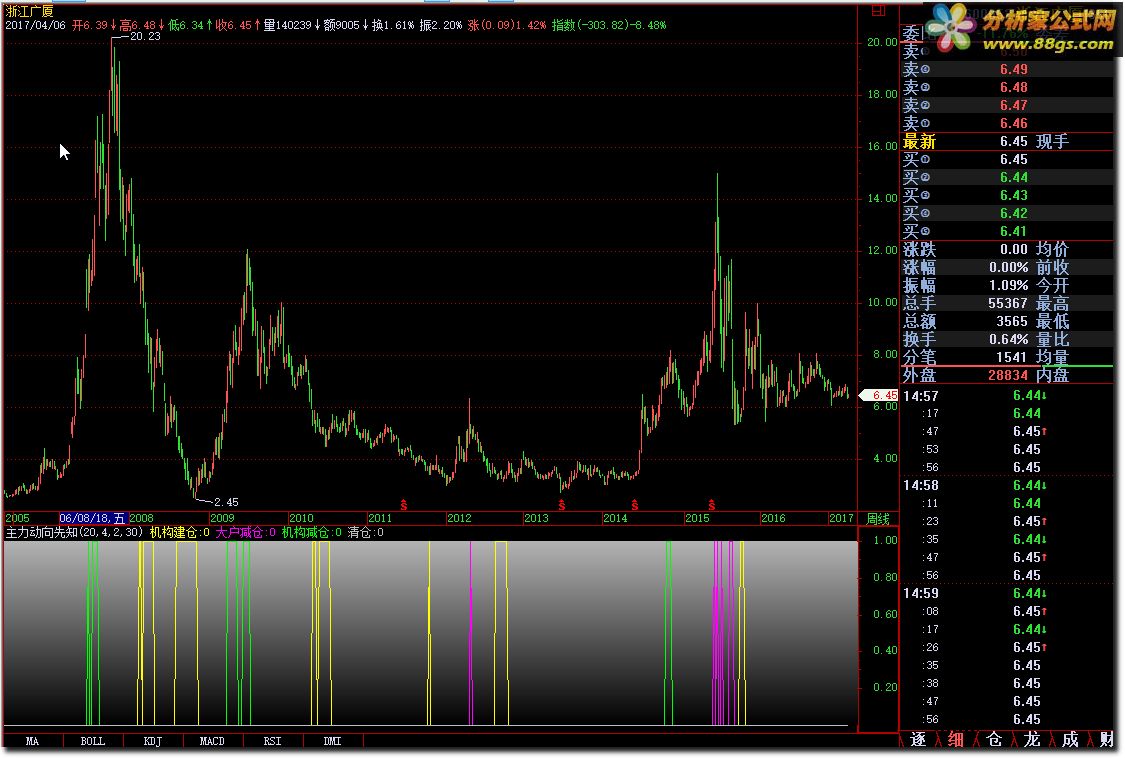Viewport: 1125px width, 758px height.
Task: Click the 周线 period label
Action: coord(878,518)
